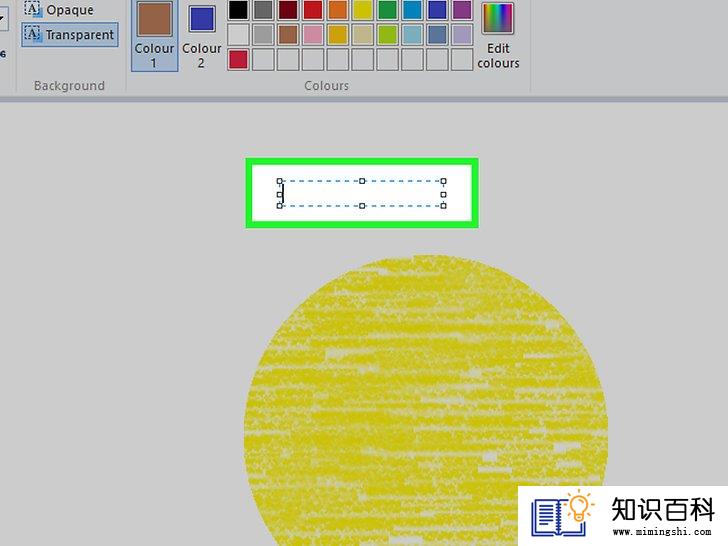
Task: Pick the purple colour swatch
Action: click(462, 9)
